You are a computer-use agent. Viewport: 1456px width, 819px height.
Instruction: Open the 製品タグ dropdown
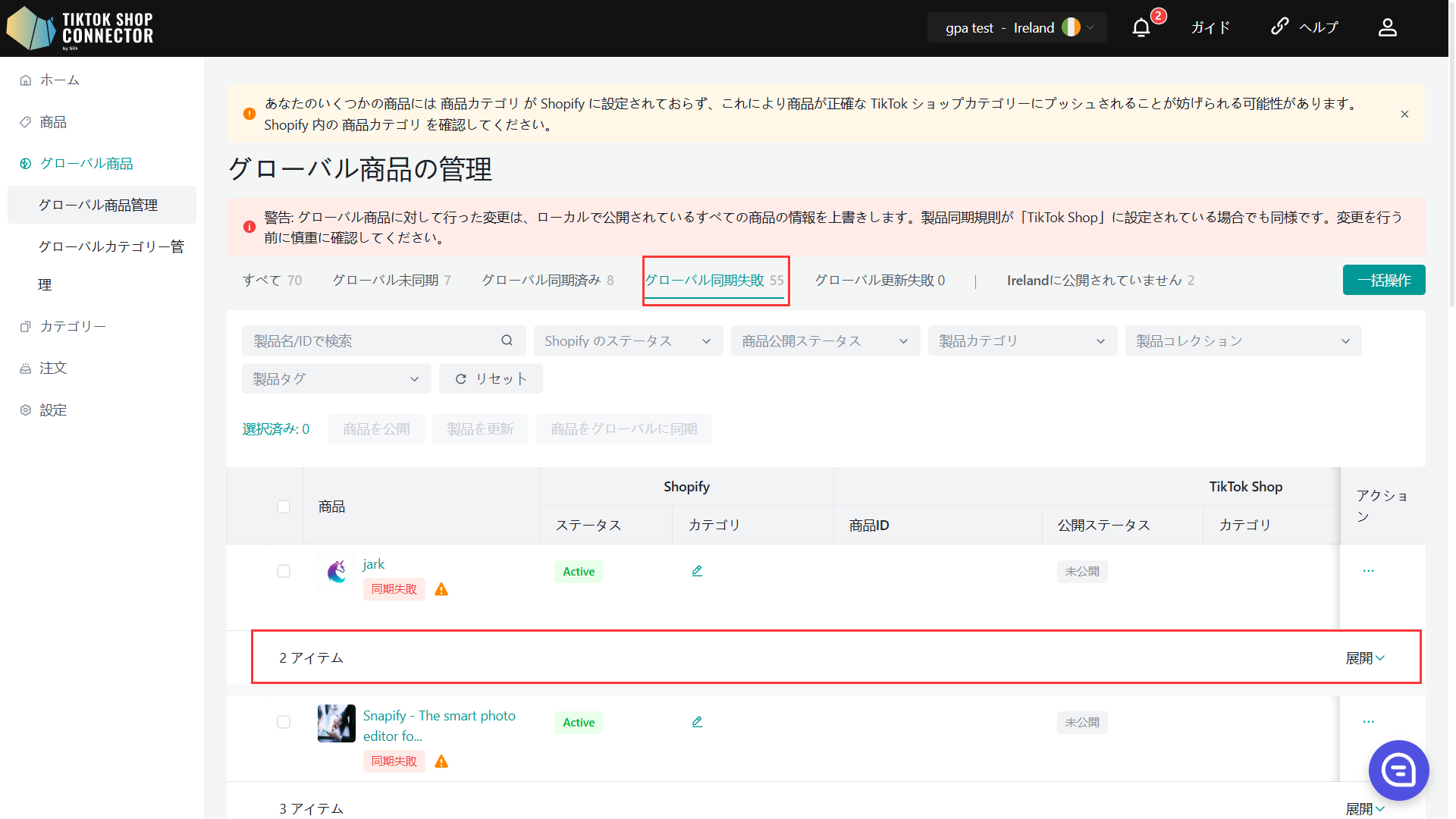(x=336, y=378)
